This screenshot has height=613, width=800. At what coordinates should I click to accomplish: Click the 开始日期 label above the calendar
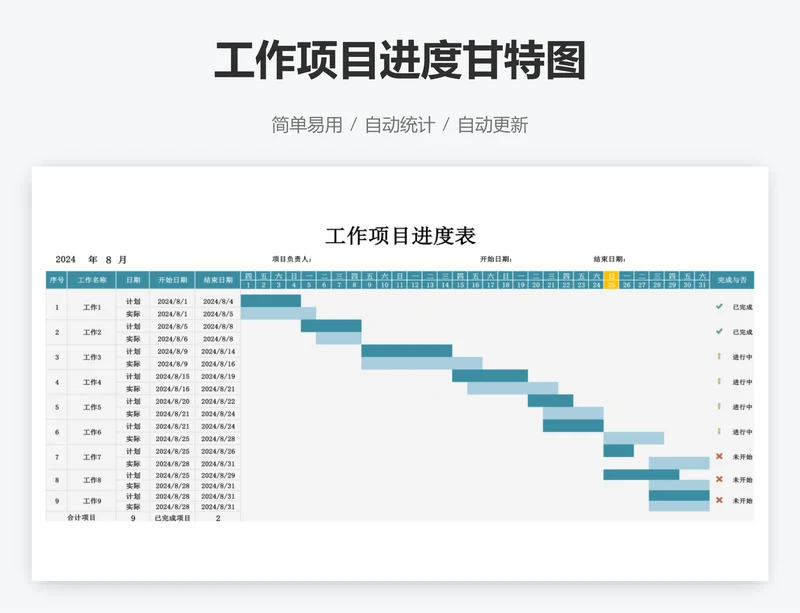coord(496,259)
